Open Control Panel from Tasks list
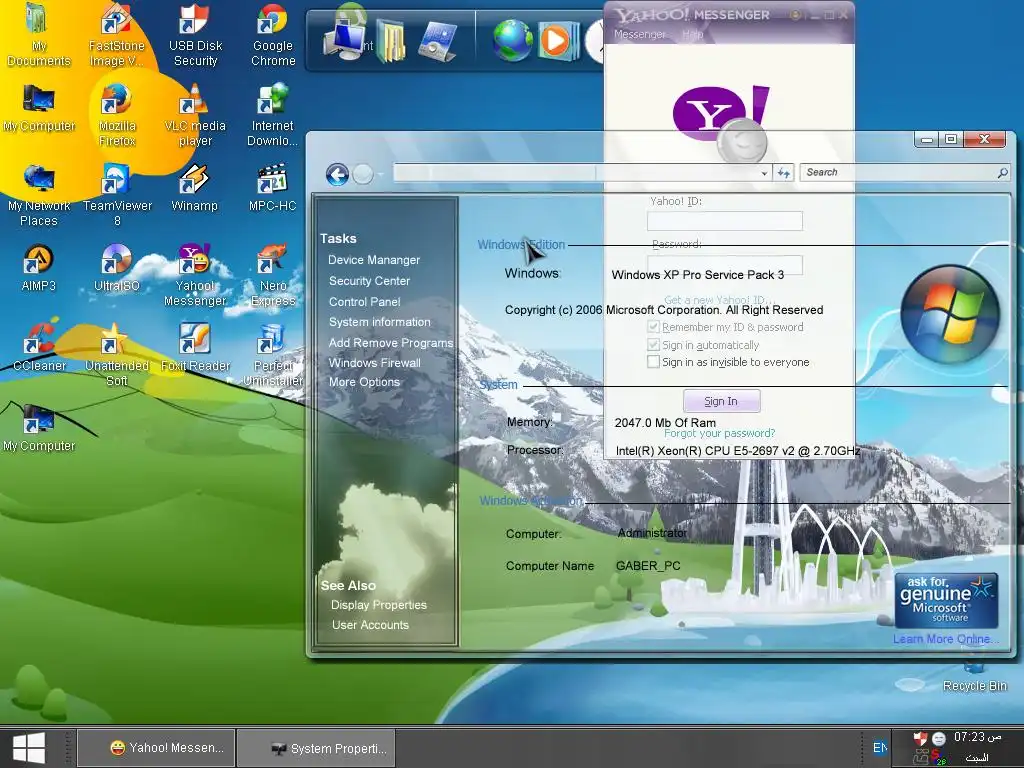This screenshot has height=768, width=1024. (364, 302)
